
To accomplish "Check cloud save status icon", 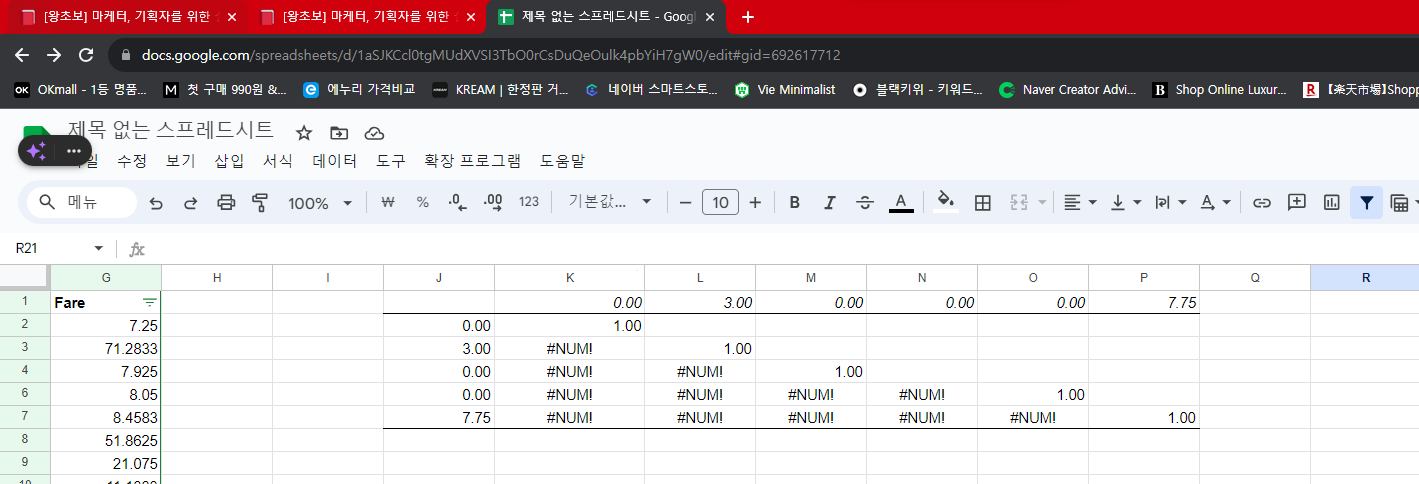I will (x=374, y=133).
